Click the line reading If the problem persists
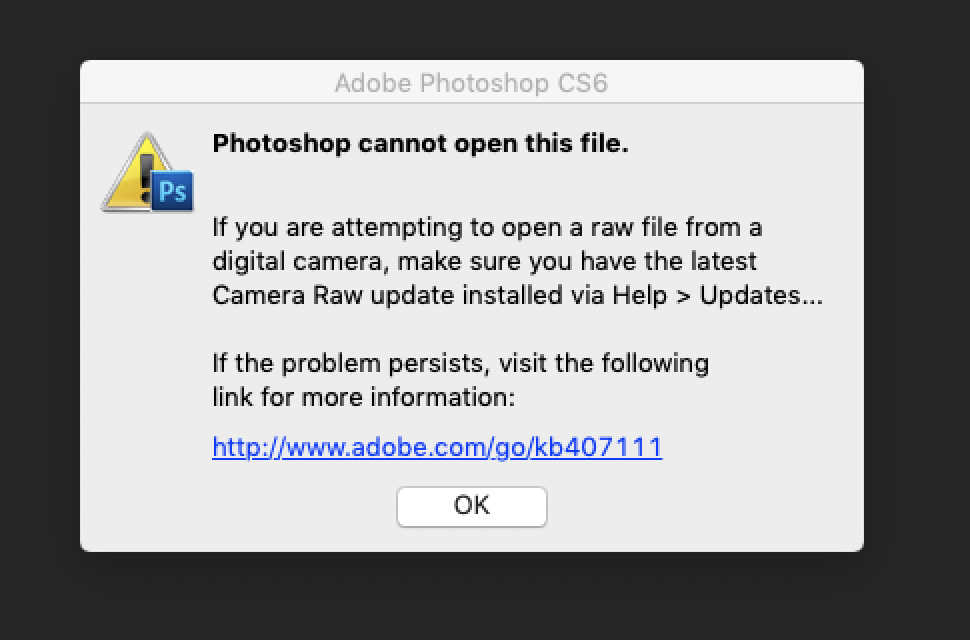Image resolution: width=970 pixels, height=640 pixels. 460,363
